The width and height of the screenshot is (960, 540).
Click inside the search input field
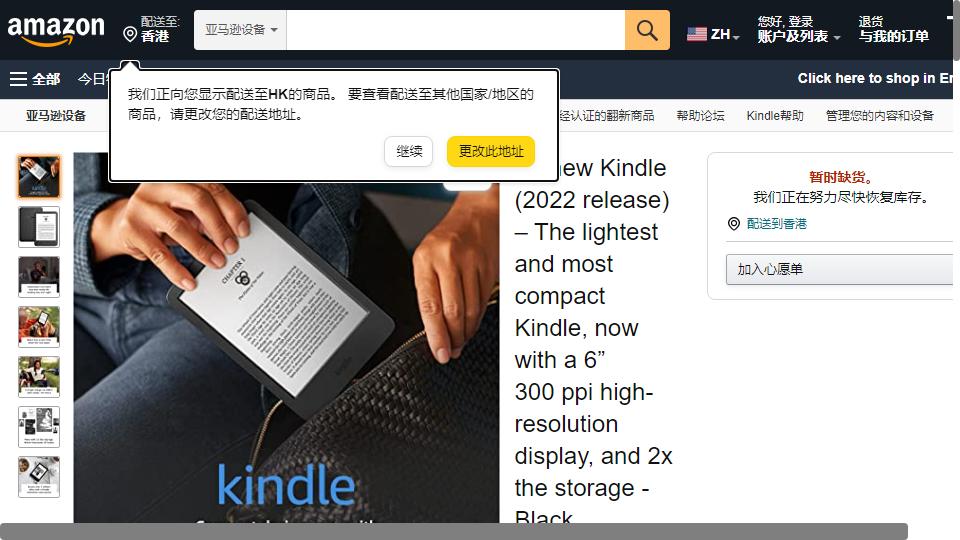[456, 30]
